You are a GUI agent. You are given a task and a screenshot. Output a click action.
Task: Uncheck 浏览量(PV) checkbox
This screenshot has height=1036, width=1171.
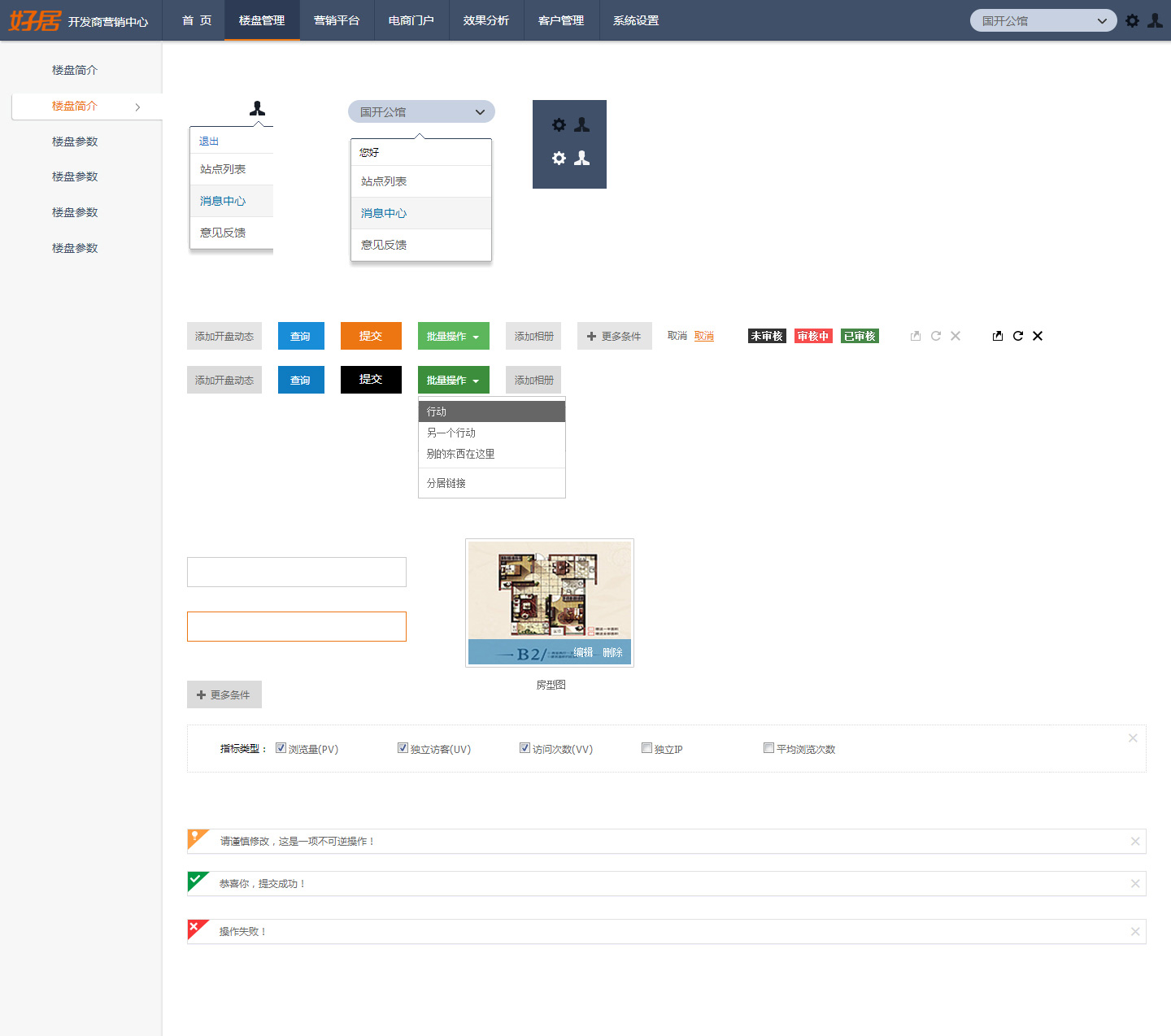(281, 748)
